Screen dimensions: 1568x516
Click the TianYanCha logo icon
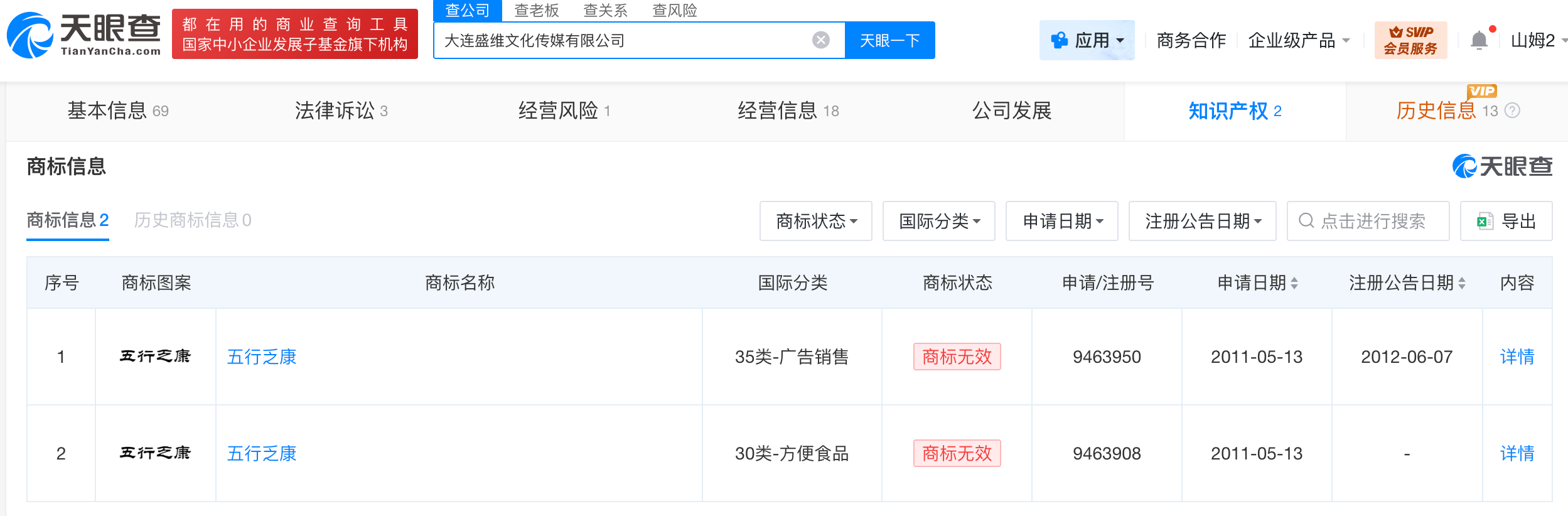click(30, 35)
